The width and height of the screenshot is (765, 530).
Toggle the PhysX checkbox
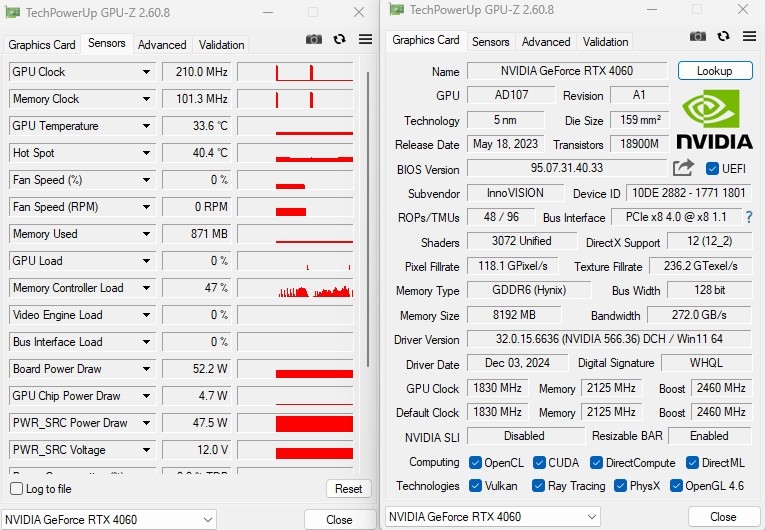click(620, 486)
